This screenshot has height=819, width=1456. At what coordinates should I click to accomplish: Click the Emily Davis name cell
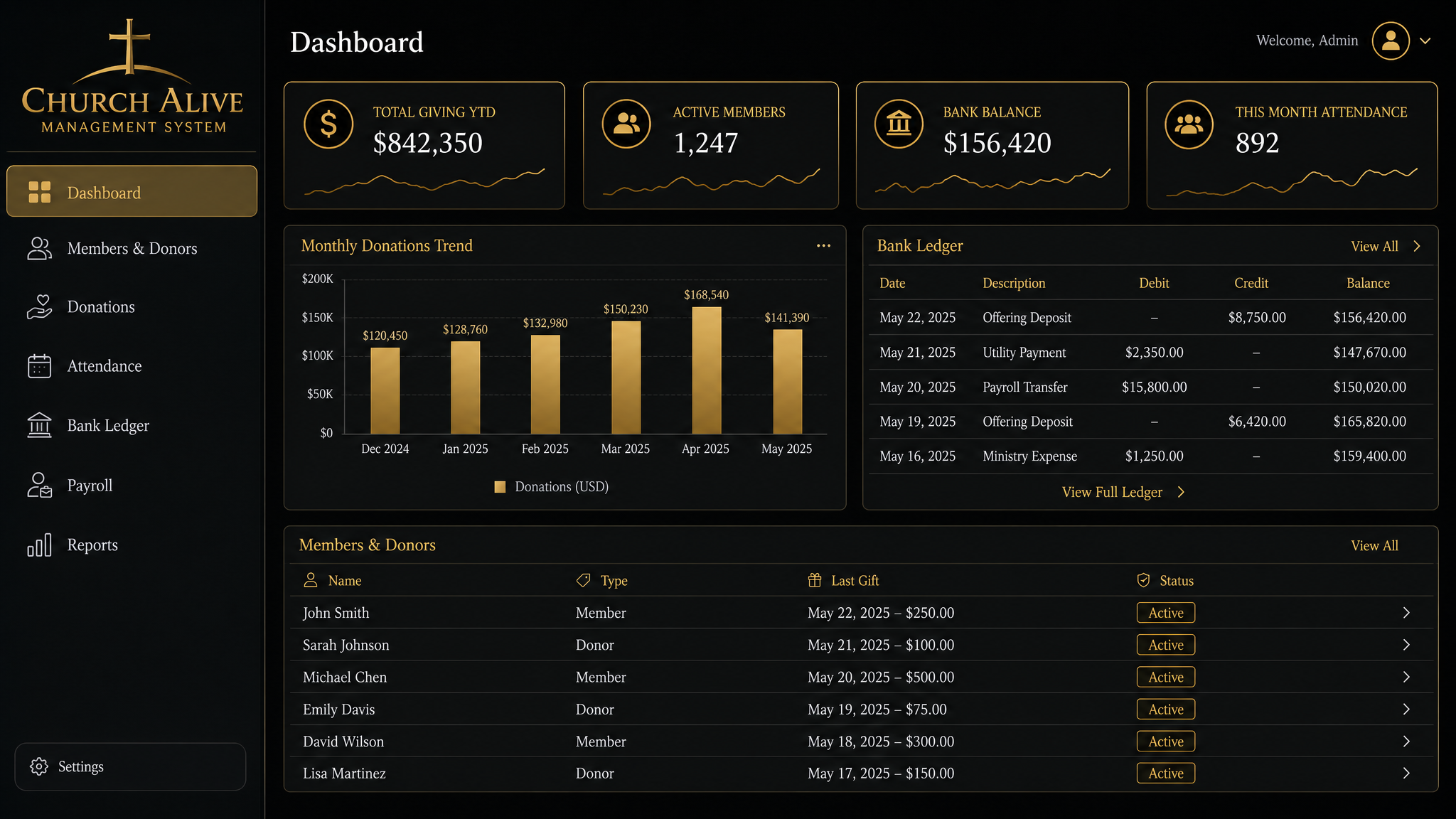[x=338, y=710]
